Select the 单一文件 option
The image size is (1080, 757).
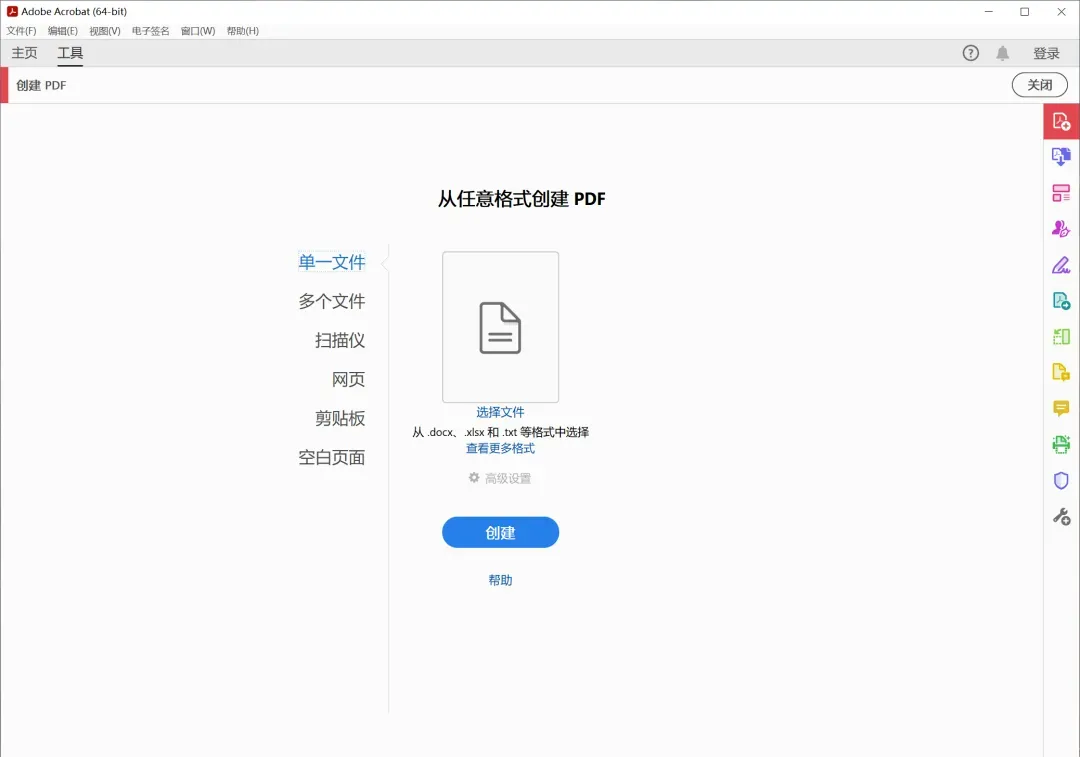click(x=332, y=262)
